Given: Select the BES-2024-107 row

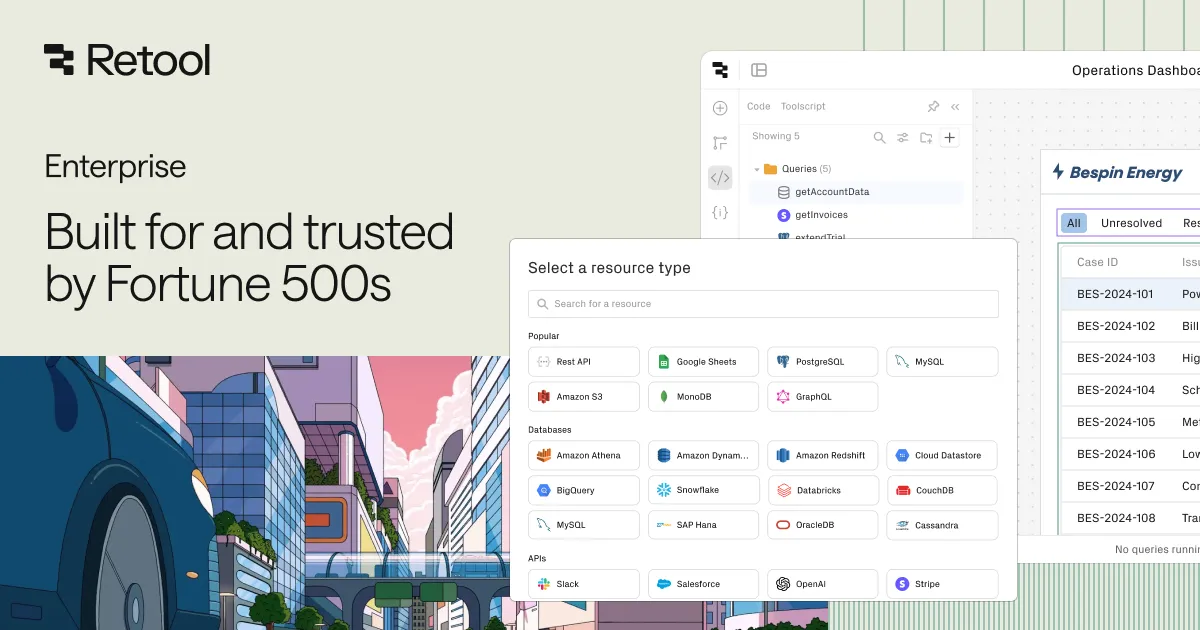Looking at the screenshot, I should pyautogui.click(x=1130, y=486).
